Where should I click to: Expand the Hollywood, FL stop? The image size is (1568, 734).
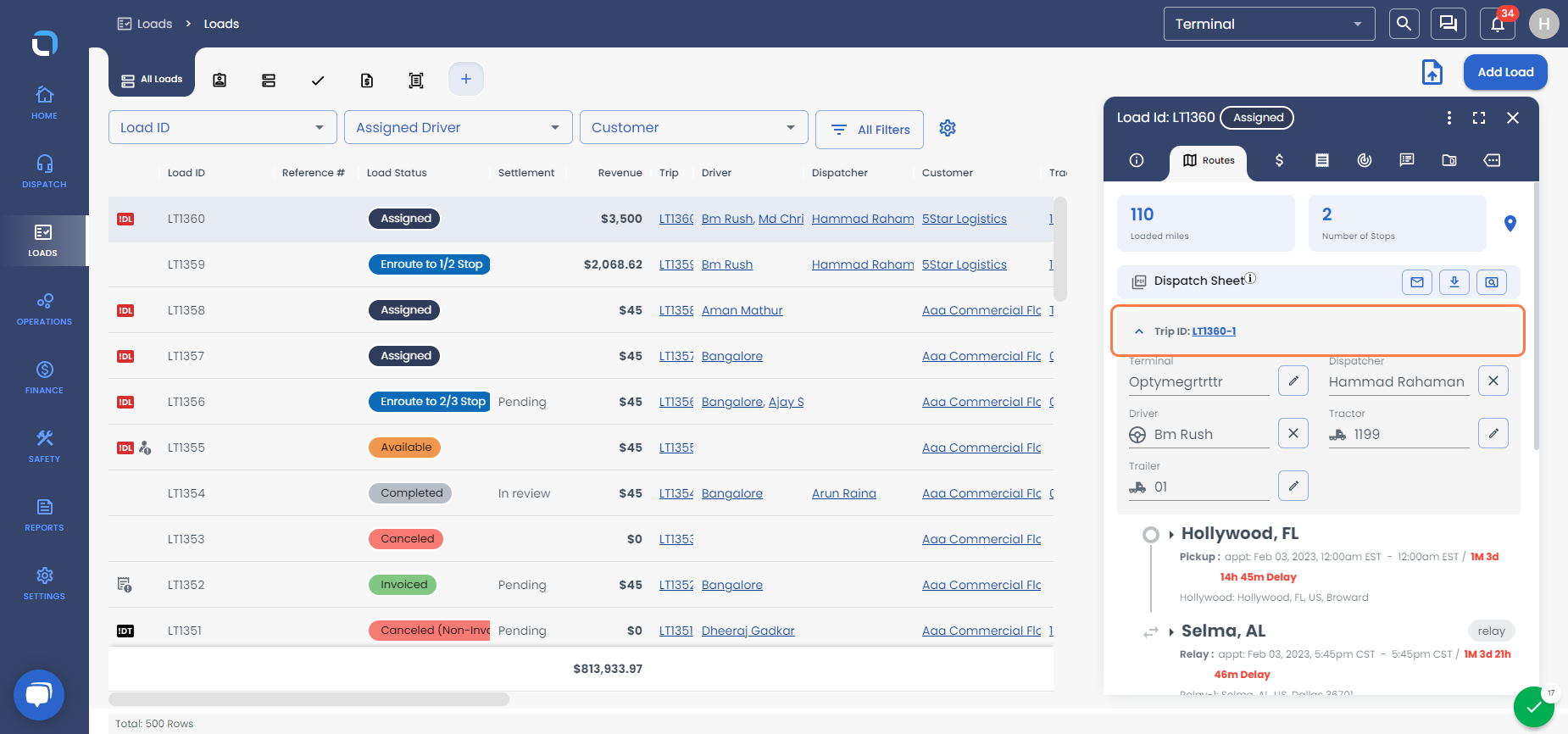point(1171,535)
